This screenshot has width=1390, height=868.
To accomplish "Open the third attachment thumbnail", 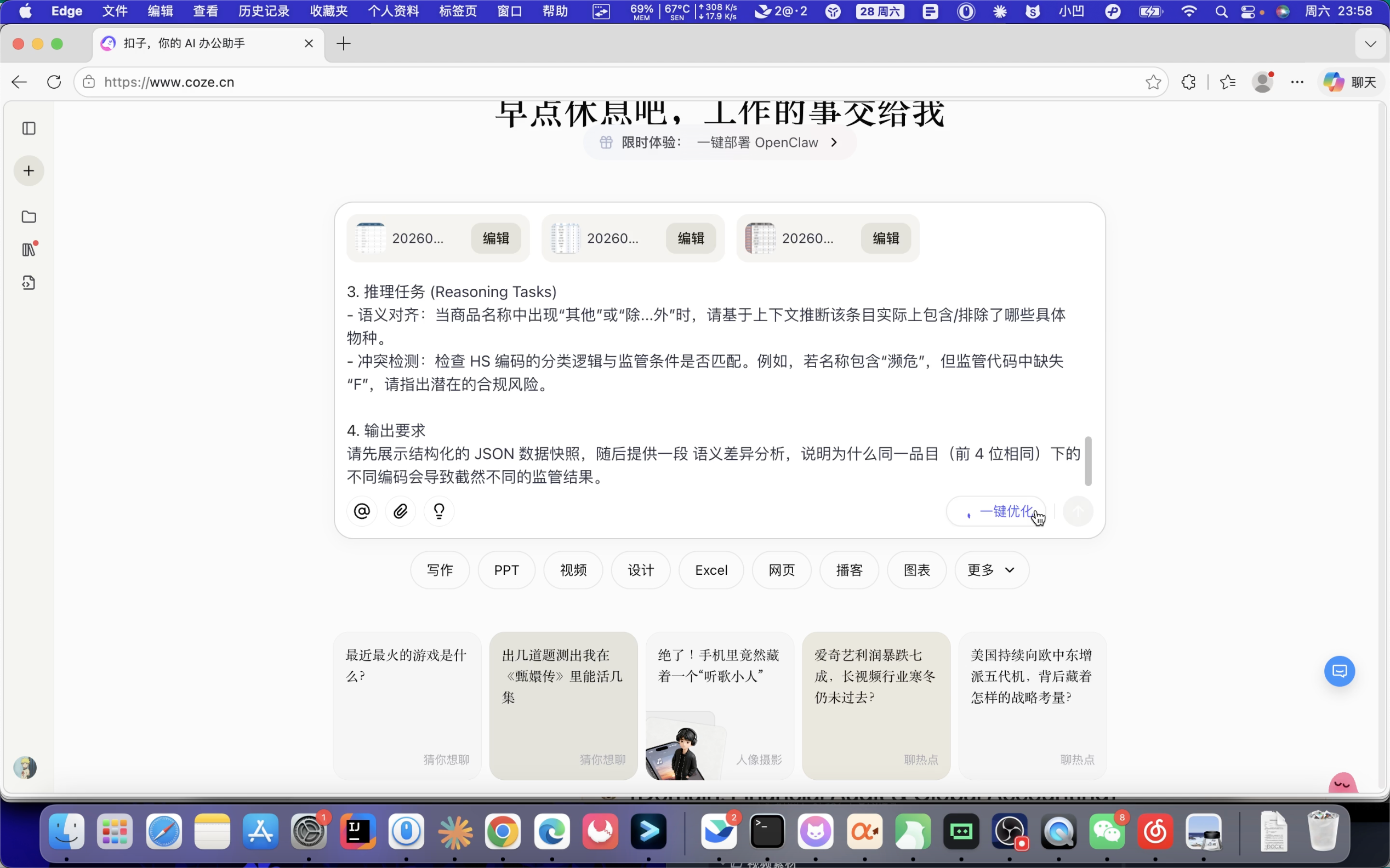I will (x=760, y=238).
